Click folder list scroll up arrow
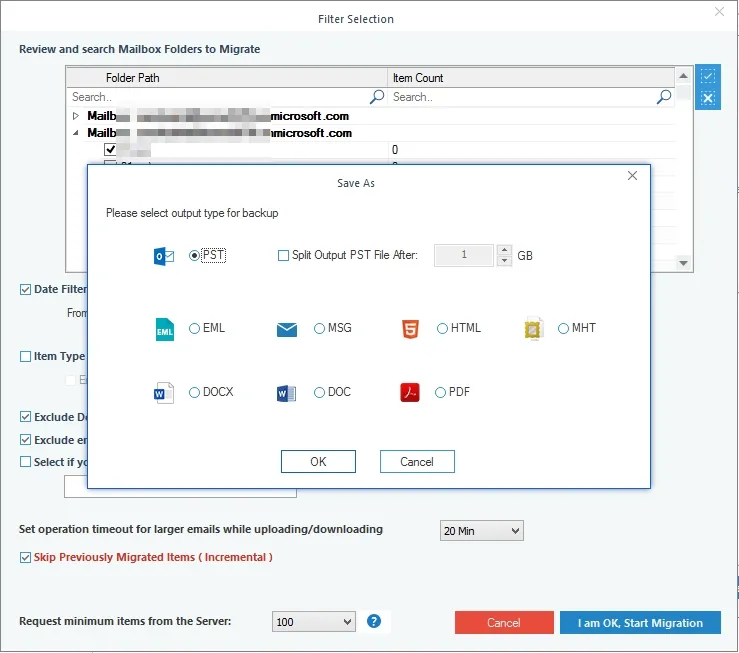The width and height of the screenshot is (739, 653). [x=683, y=76]
